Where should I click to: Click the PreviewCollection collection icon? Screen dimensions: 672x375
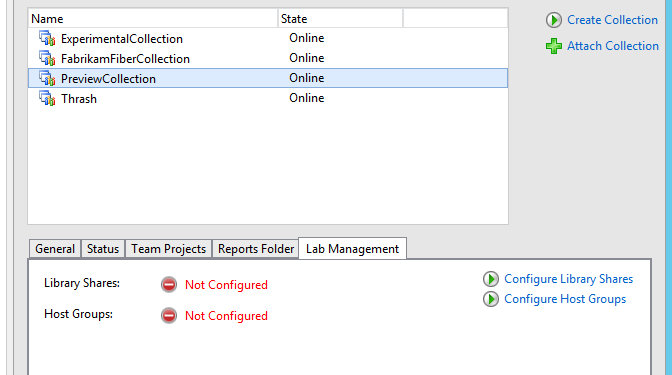point(47,78)
